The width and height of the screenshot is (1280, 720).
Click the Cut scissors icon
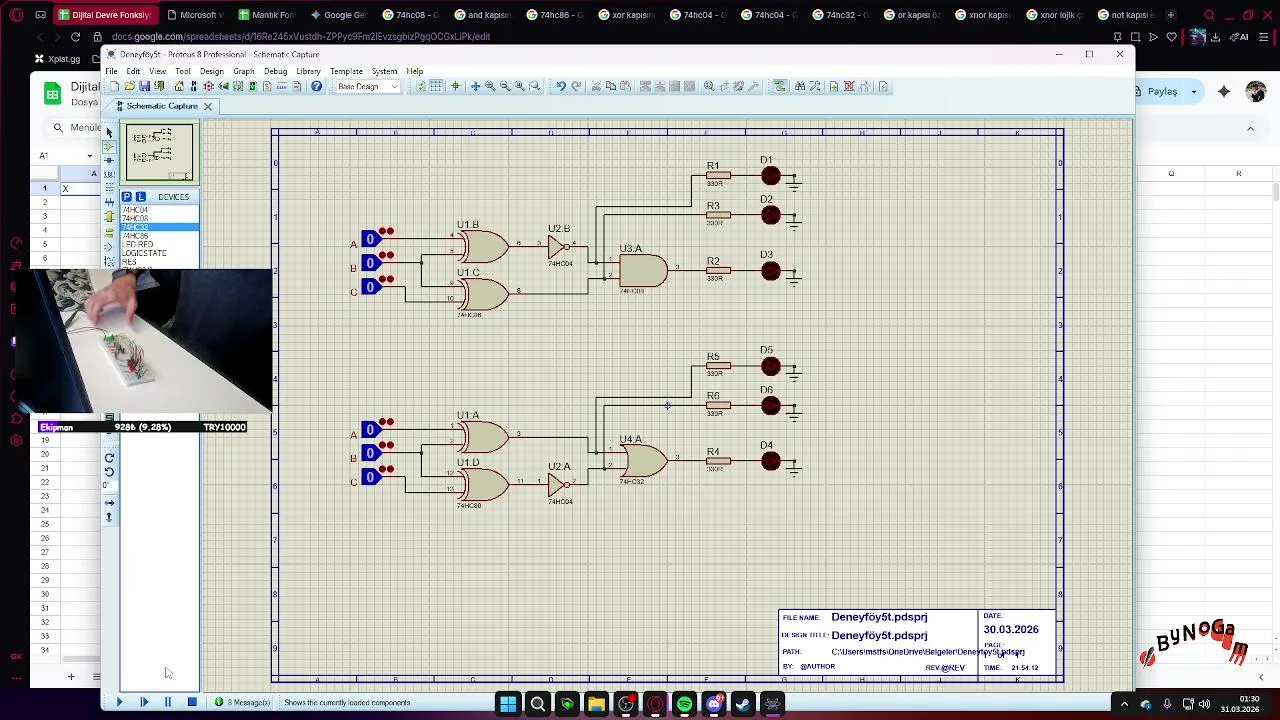point(596,86)
